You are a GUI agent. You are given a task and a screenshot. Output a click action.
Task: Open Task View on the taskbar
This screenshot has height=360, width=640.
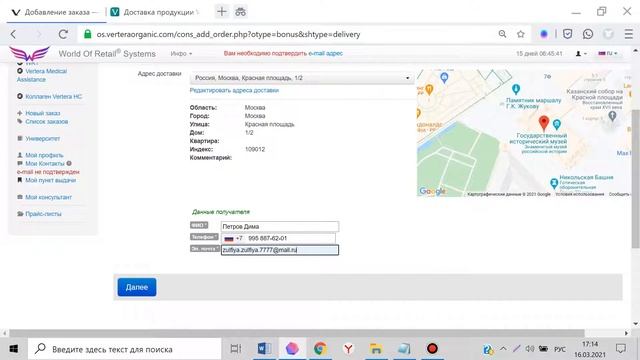(236, 349)
